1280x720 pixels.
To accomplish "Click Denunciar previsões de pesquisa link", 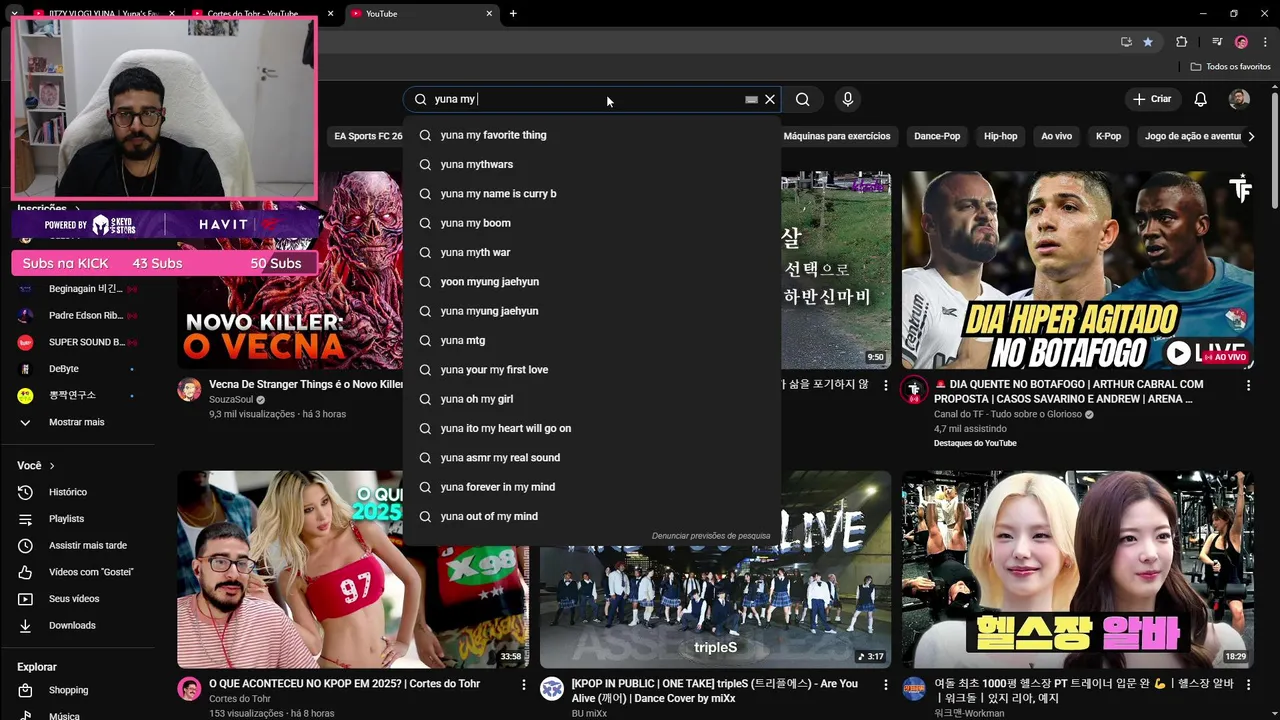I will [x=711, y=536].
